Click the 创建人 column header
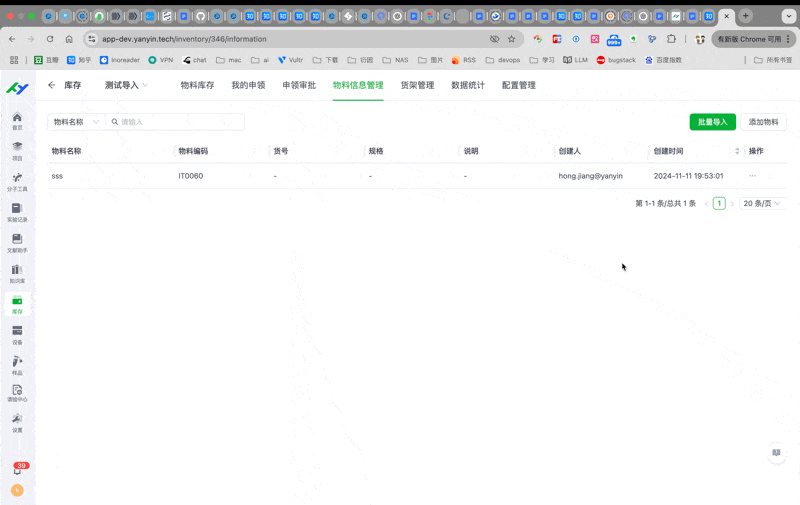 pyautogui.click(x=569, y=151)
